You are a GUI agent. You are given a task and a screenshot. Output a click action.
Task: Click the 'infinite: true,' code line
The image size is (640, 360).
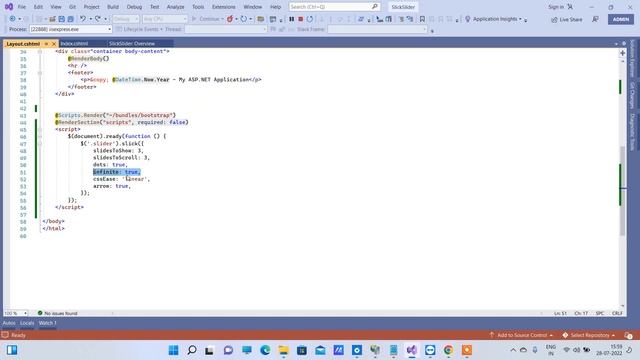[x=117, y=172]
